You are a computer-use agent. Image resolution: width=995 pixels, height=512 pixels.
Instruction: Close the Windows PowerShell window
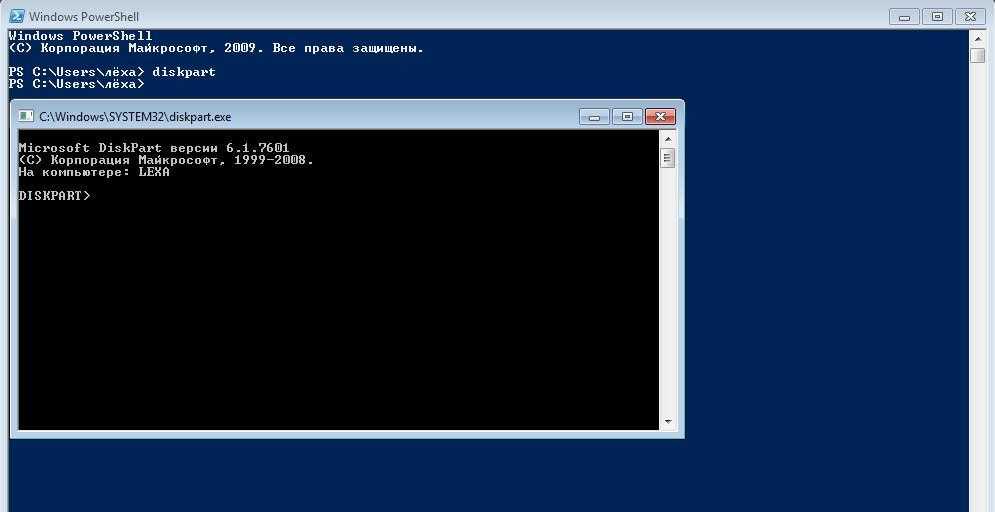click(x=970, y=16)
